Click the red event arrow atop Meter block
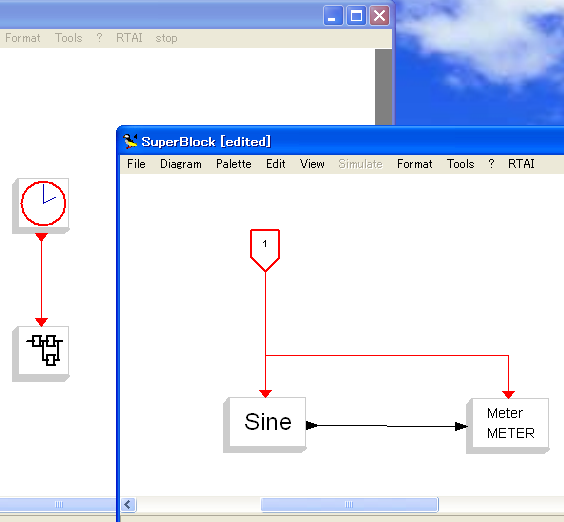 509,395
